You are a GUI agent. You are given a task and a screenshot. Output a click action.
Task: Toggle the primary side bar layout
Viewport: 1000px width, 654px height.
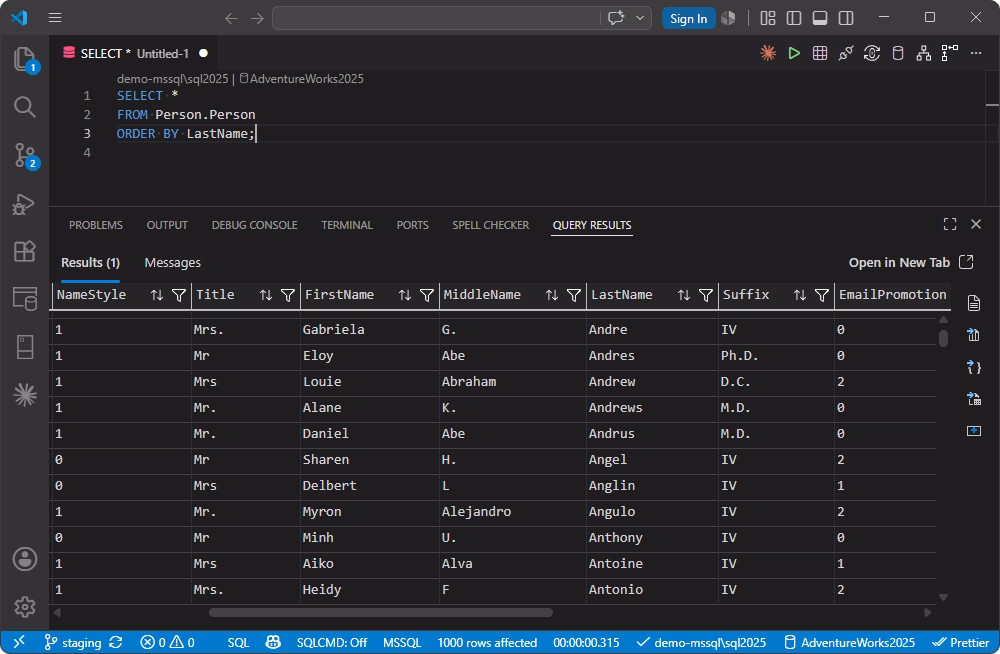coord(794,18)
